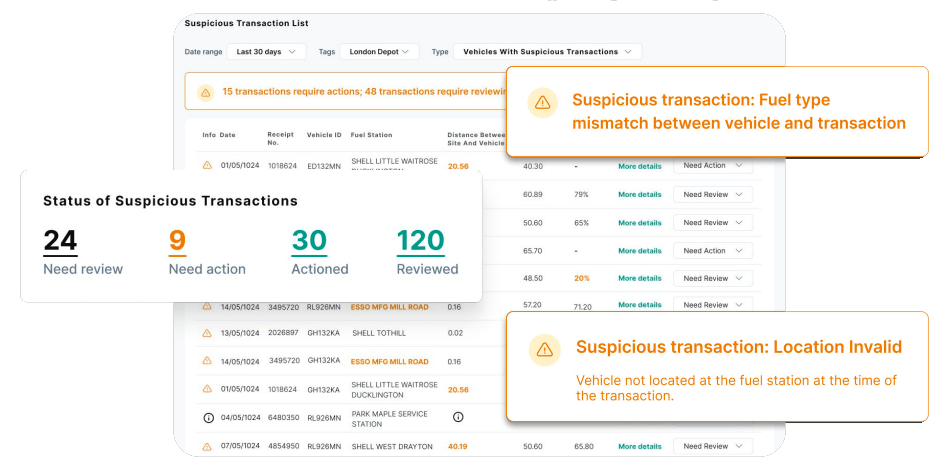Click warning icon for vehicle ED132MN row
Image resolution: width=938 pixels, height=474 pixels.
coord(207,165)
